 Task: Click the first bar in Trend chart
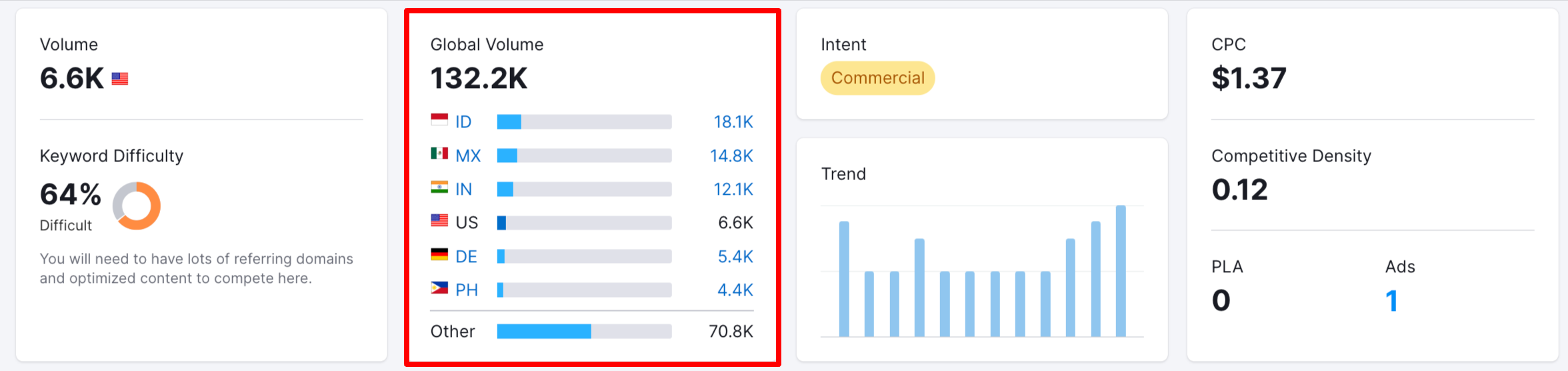click(844, 279)
